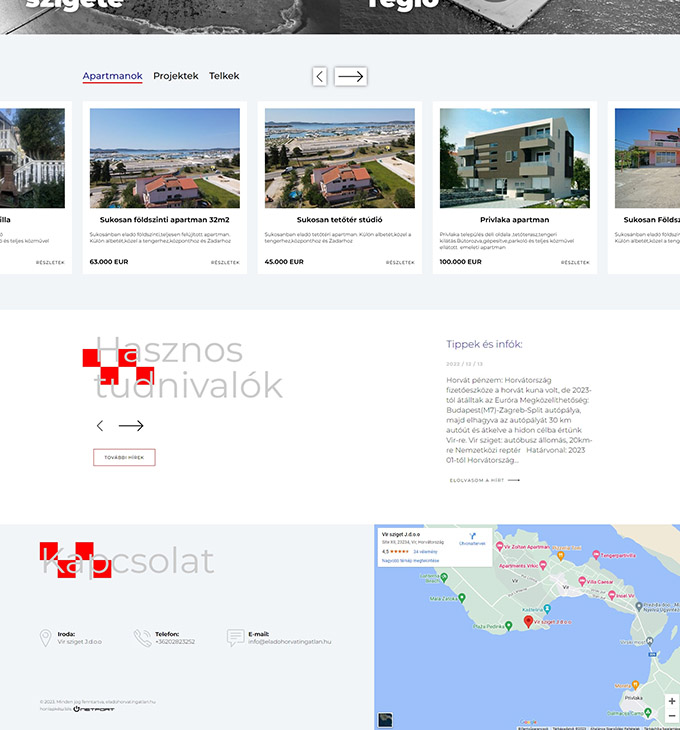Click the next arrow in the property carousel

click(x=350, y=76)
